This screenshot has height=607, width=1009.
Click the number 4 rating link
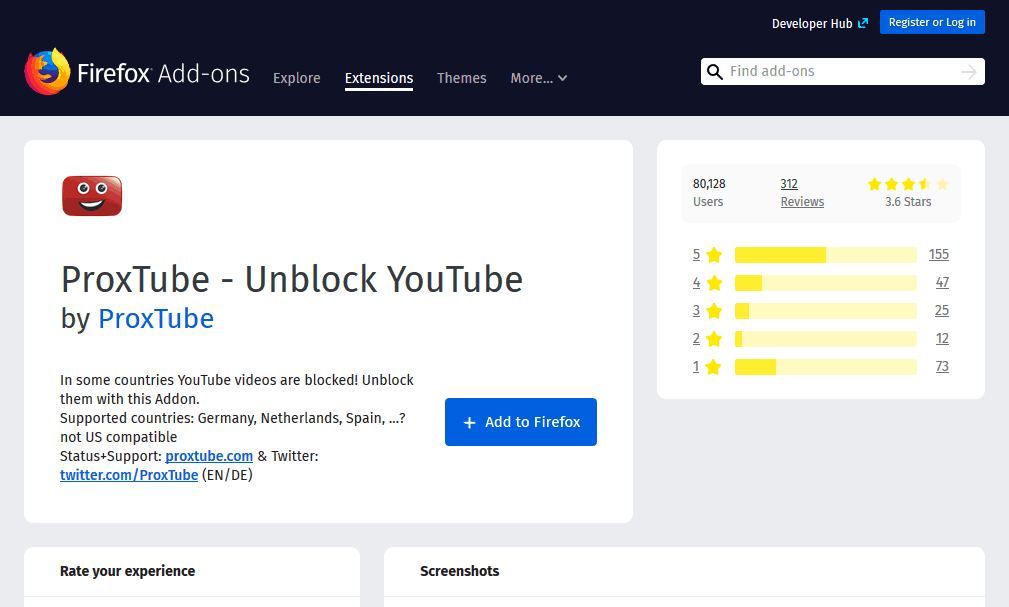(x=696, y=283)
